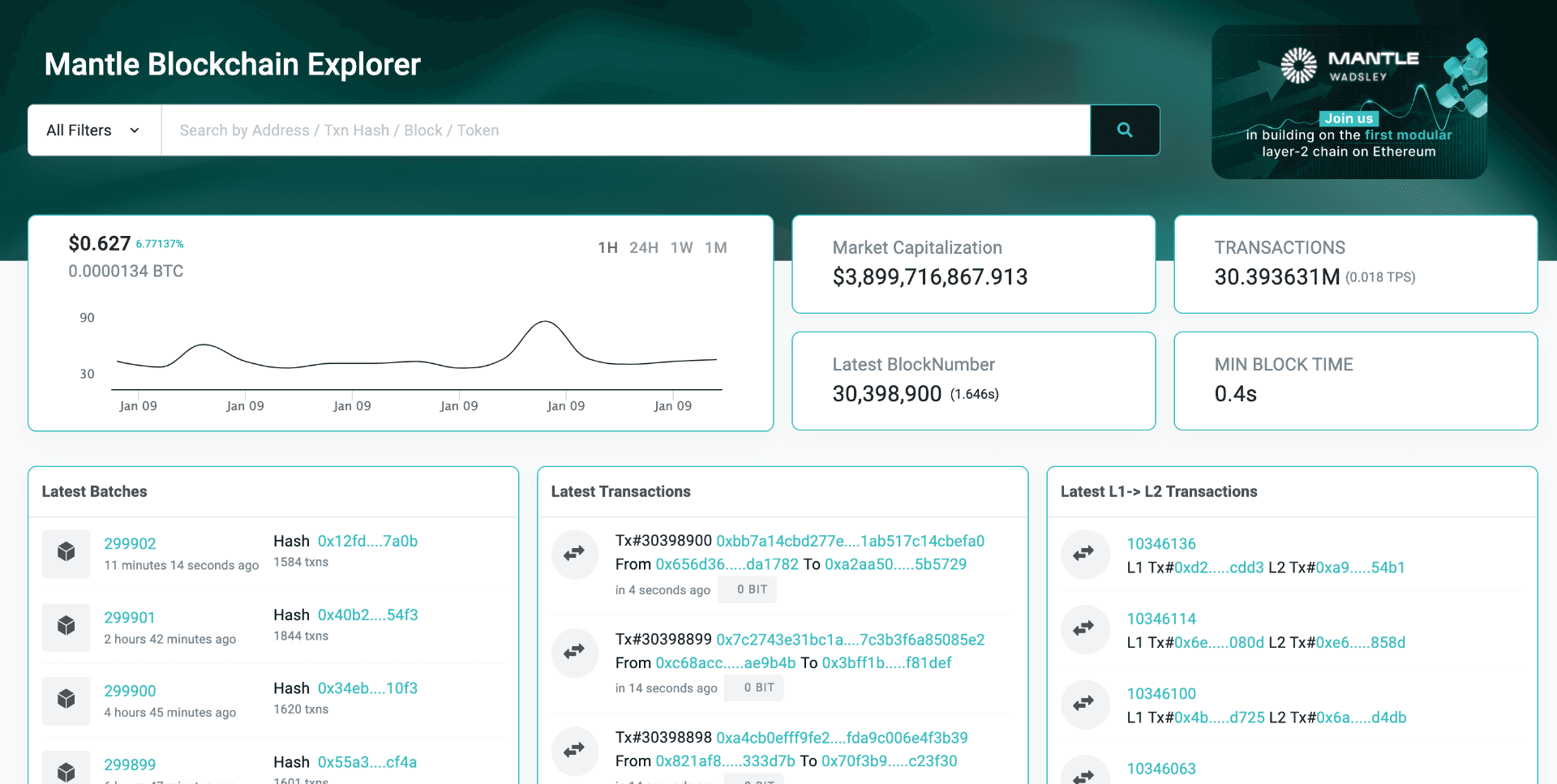This screenshot has width=1557, height=784.
Task: Open transaction hash 0xa4cb0efff9fe2....fda9c006e4f3b39
Action: [842, 738]
